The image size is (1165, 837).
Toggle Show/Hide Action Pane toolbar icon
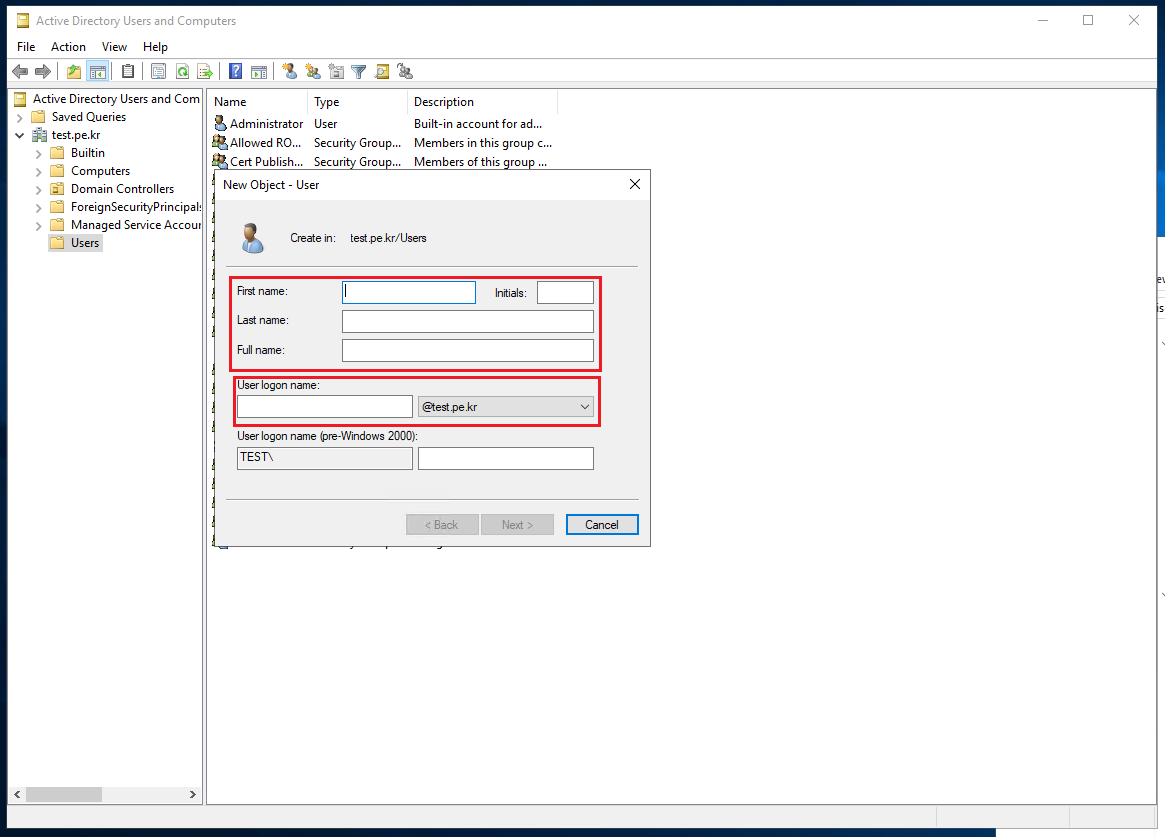click(x=259, y=71)
